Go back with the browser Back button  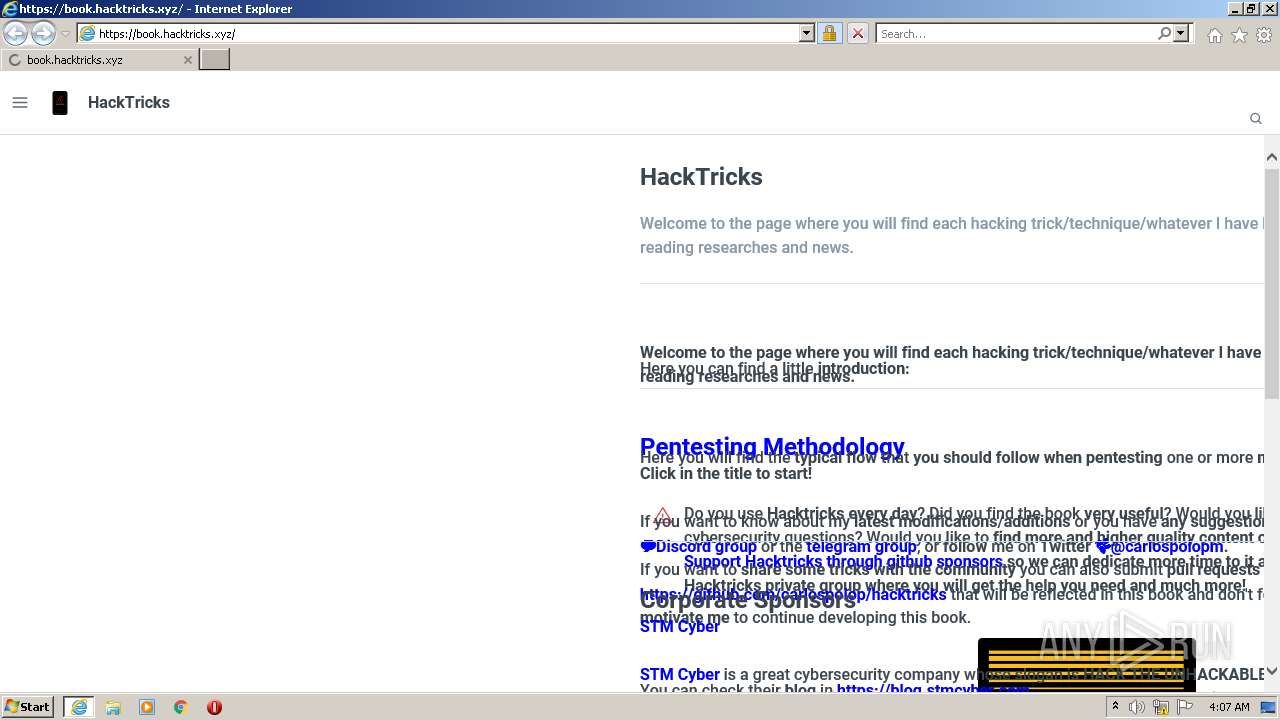point(15,34)
